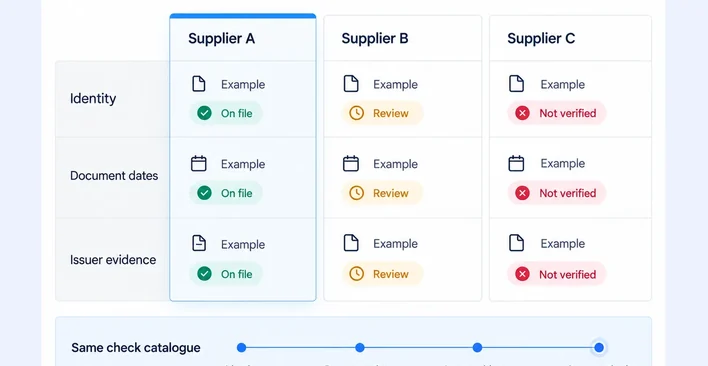Click Supplier B Document dates calendar icon
The width and height of the screenshot is (708, 366).
tap(351, 163)
